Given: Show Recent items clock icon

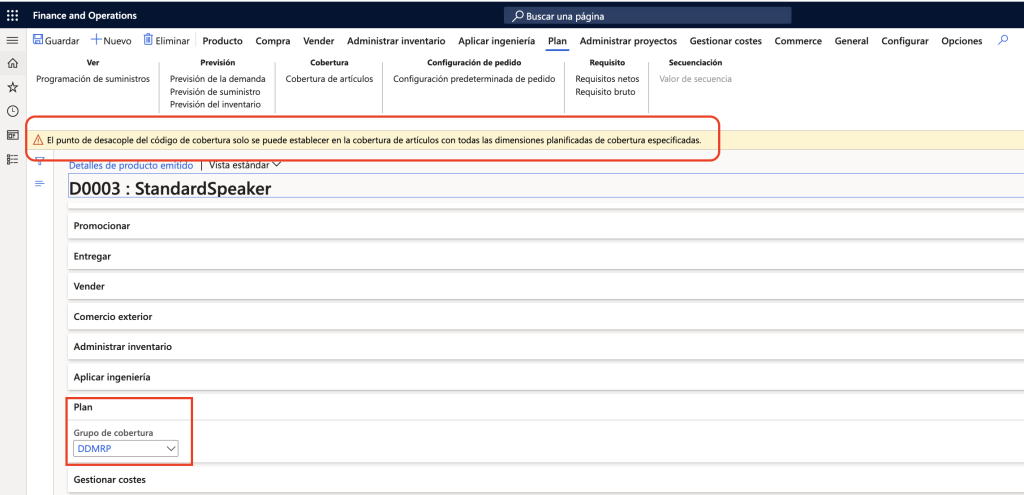Looking at the screenshot, I should (x=12, y=111).
